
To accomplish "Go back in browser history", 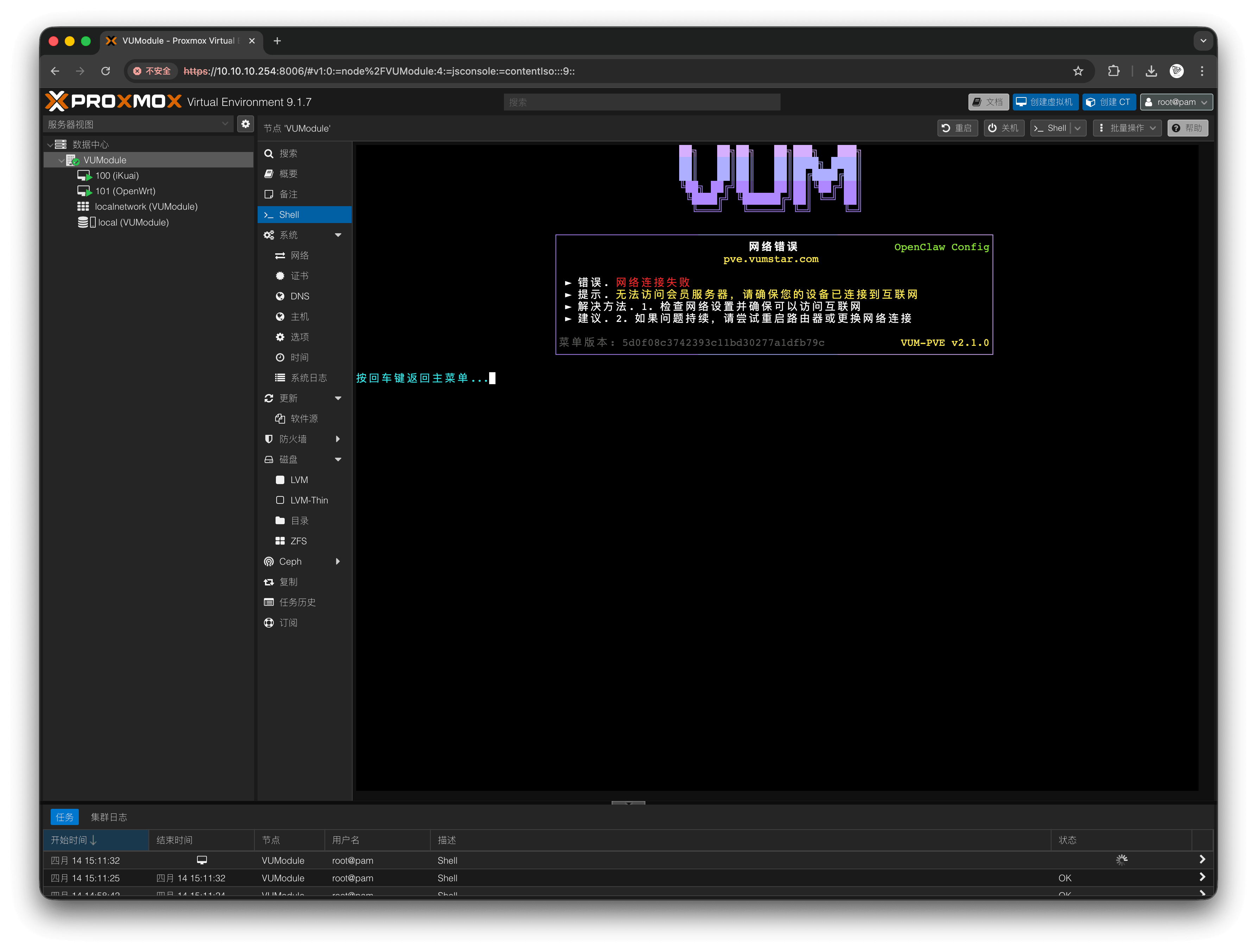I will click(55, 71).
